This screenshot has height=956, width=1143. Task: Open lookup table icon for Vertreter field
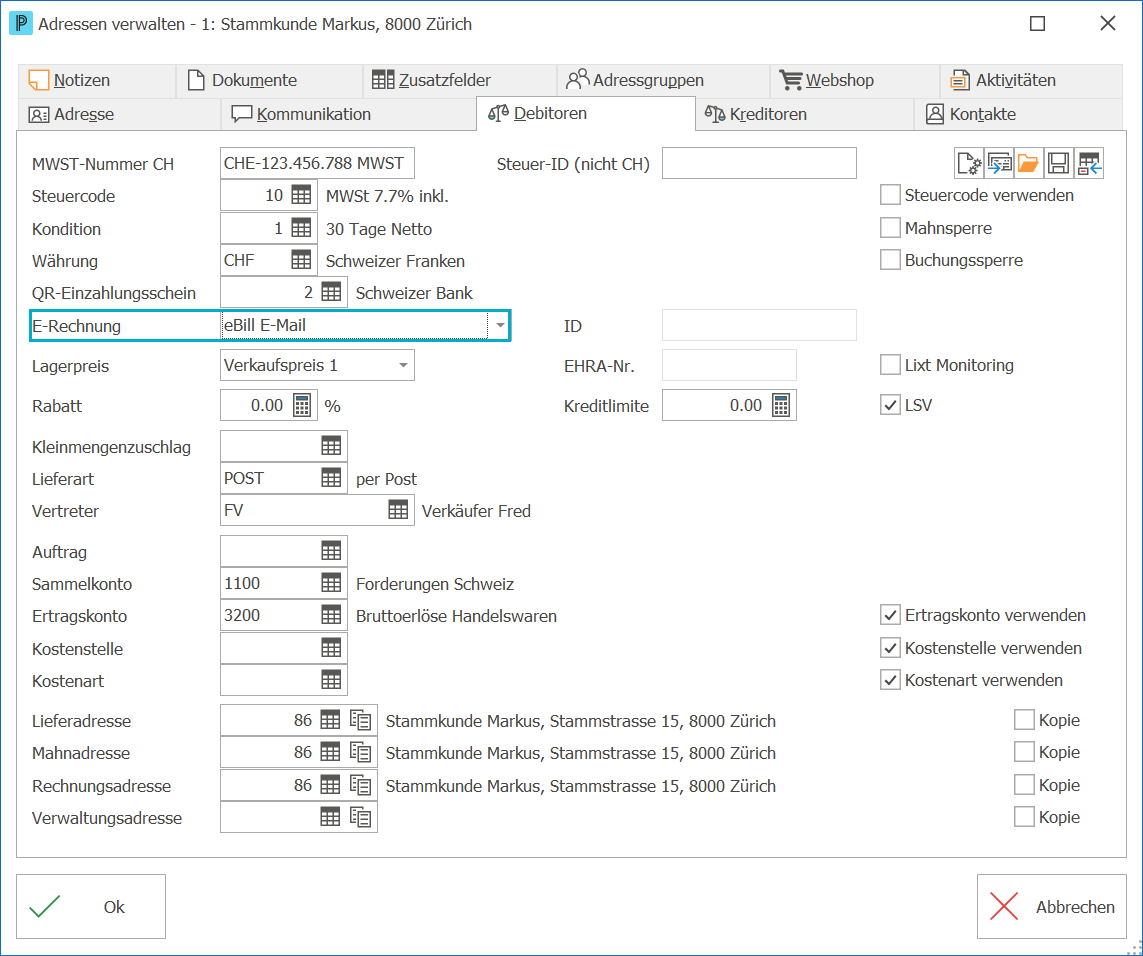[398, 510]
